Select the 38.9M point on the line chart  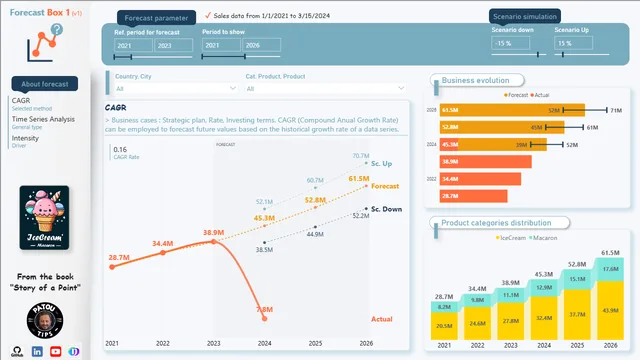coord(213,242)
